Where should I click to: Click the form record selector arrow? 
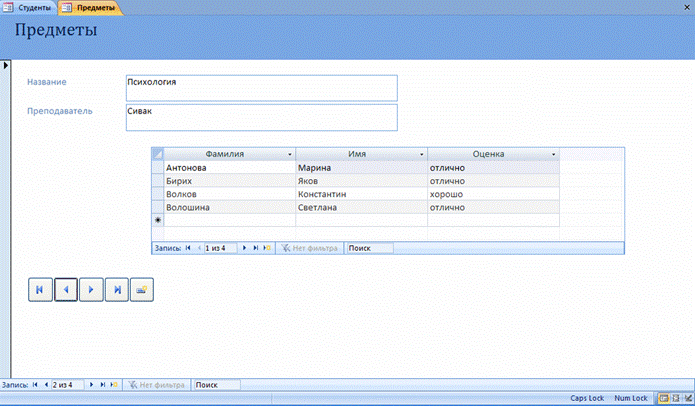[5, 66]
